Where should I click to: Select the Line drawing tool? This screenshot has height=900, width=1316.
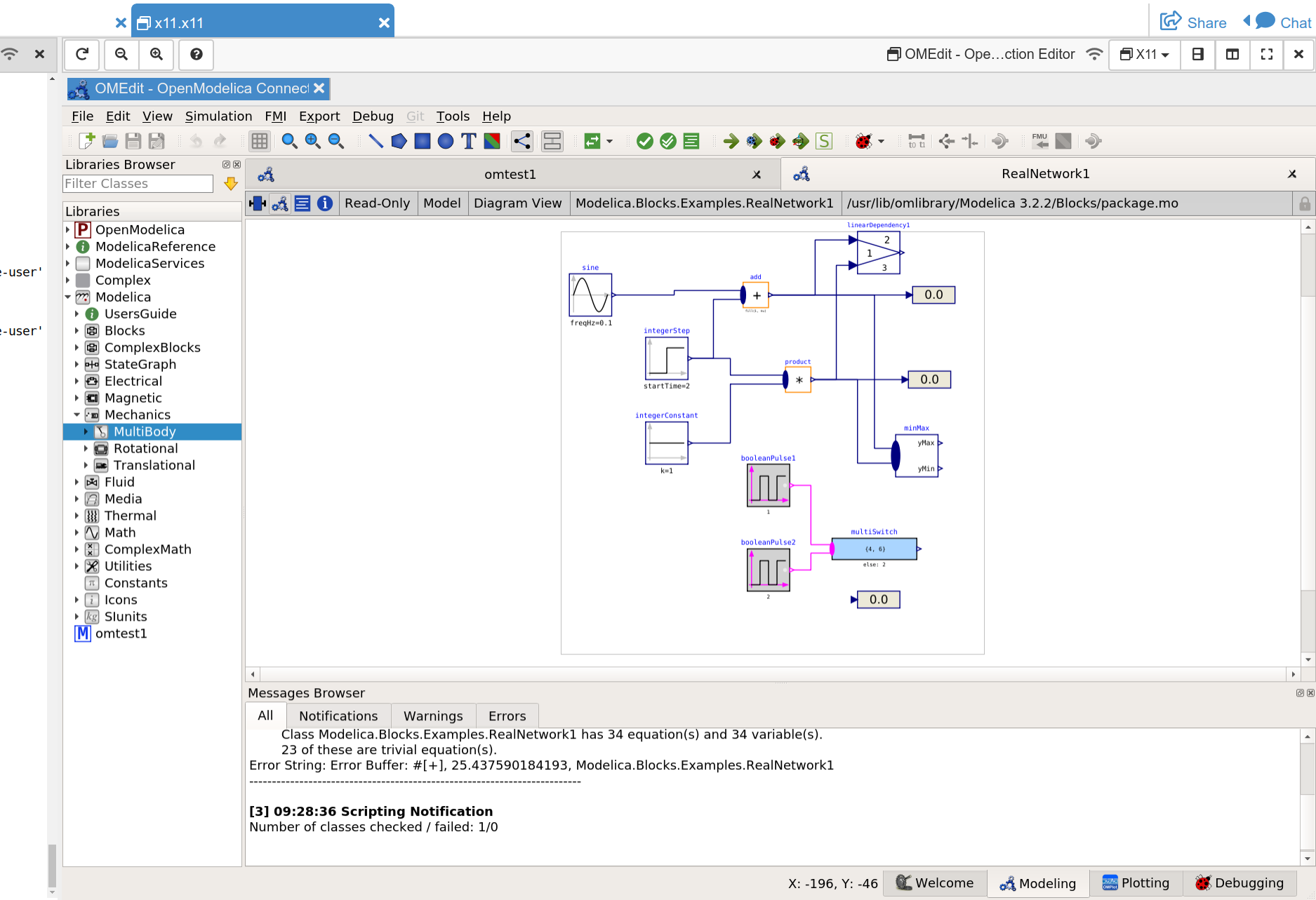(376, 141)
